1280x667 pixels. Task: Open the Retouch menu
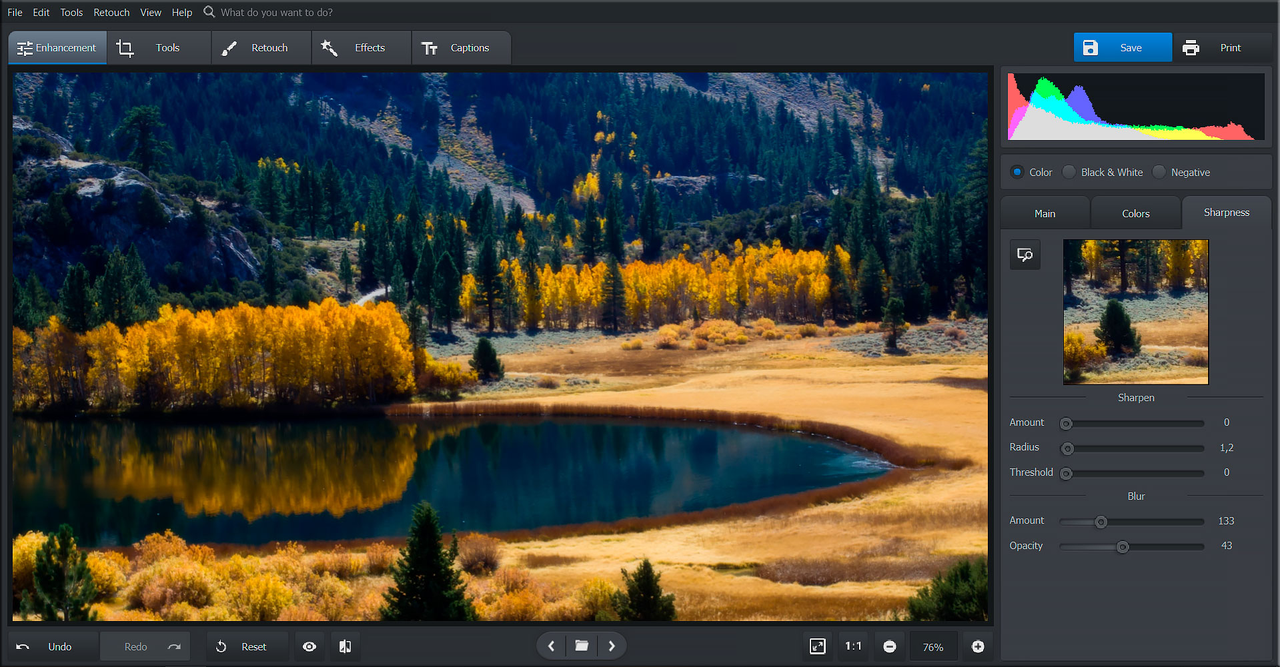pos(111,12)
